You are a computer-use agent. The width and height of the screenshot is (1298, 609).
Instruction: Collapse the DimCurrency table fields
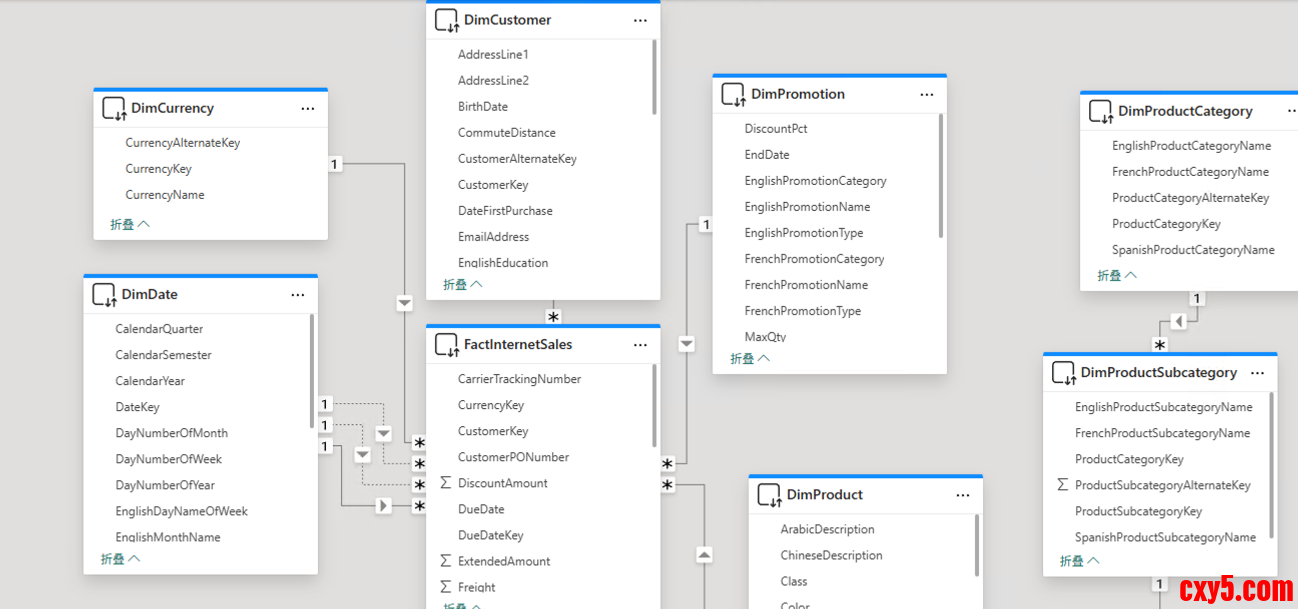[130, 225]
